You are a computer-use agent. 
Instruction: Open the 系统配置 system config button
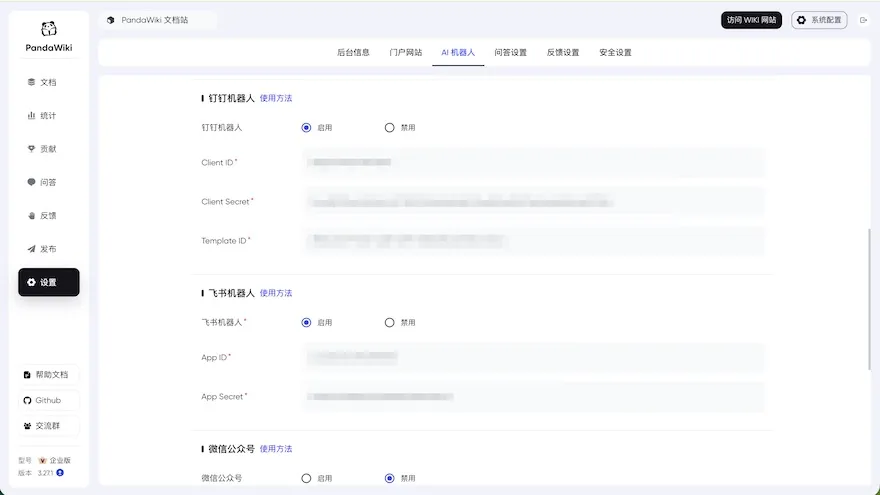pos(819,20)
